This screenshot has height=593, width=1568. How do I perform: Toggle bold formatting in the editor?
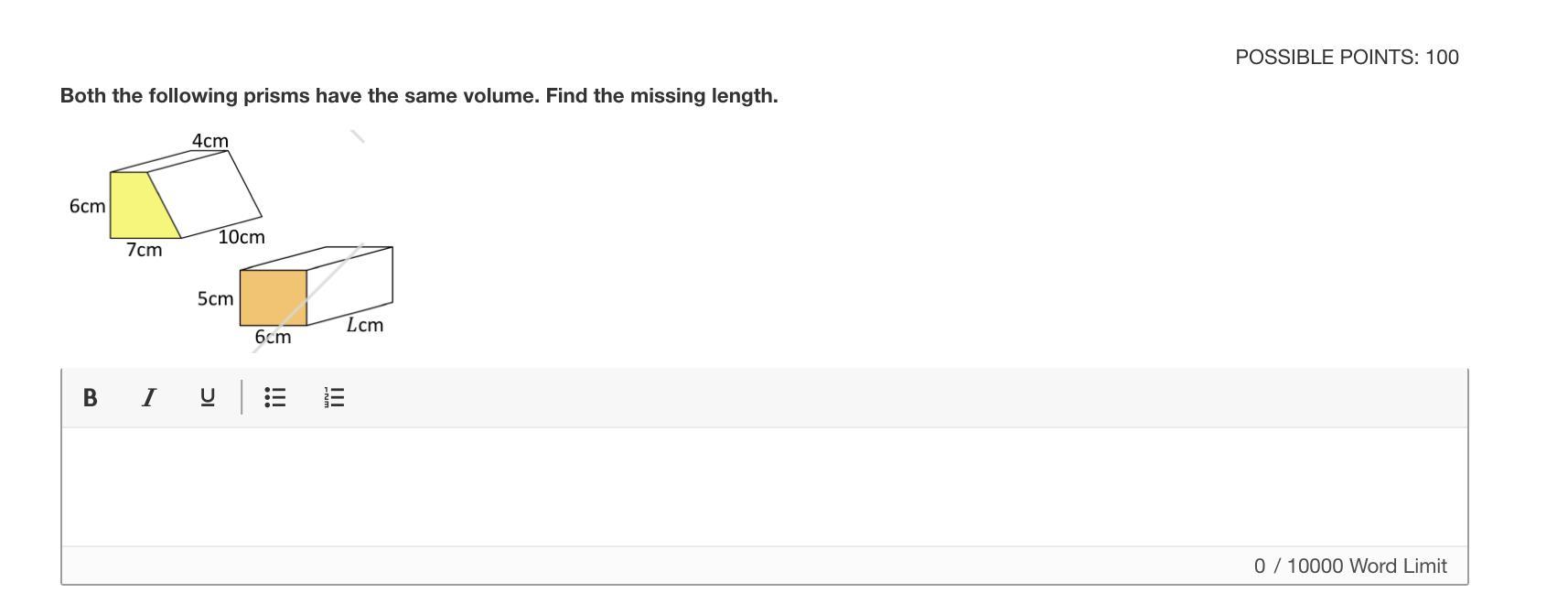tap(90, 397)
